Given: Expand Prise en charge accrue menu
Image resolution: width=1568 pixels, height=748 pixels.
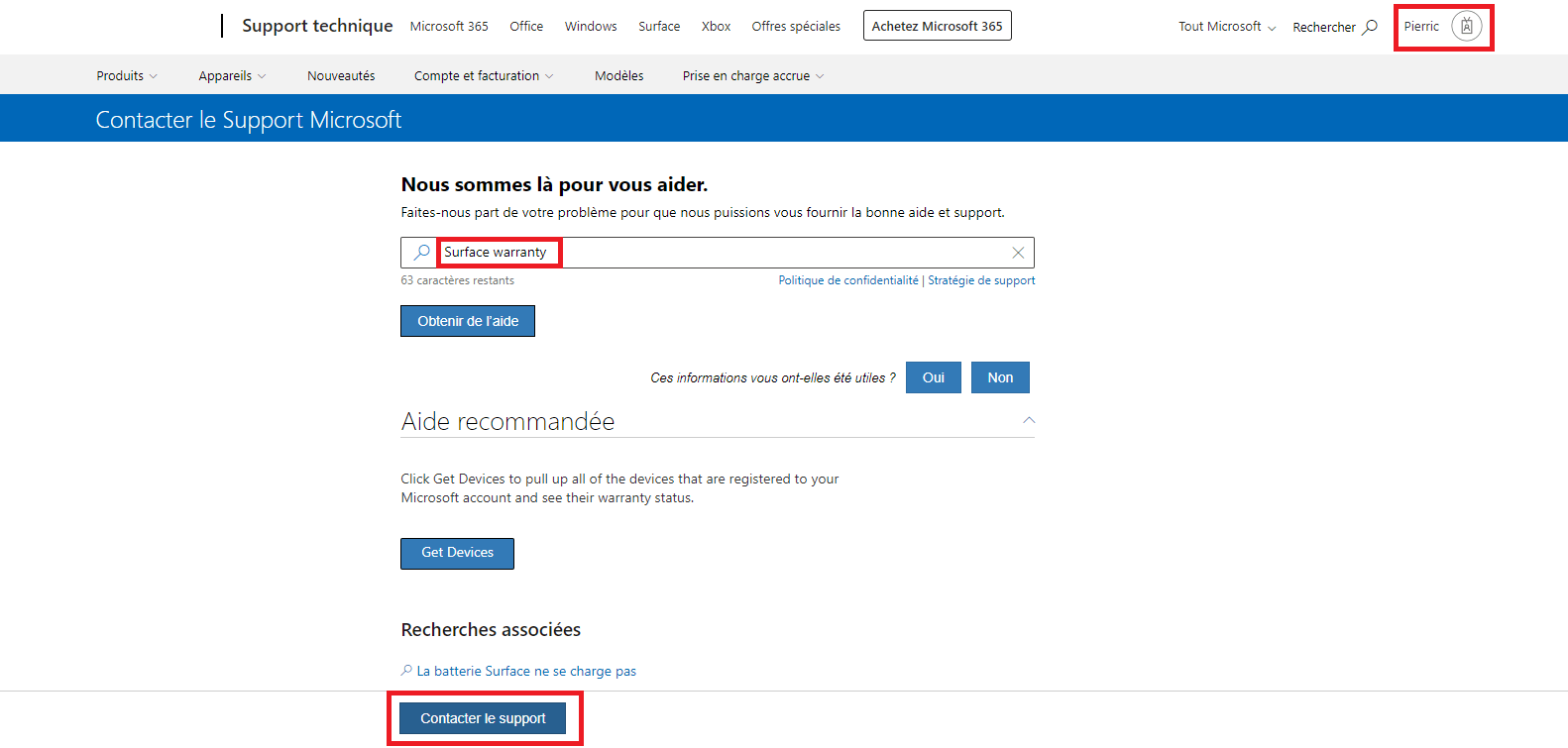Looking at the screenshot, I should pyautogui.click(x=753, y=76).
